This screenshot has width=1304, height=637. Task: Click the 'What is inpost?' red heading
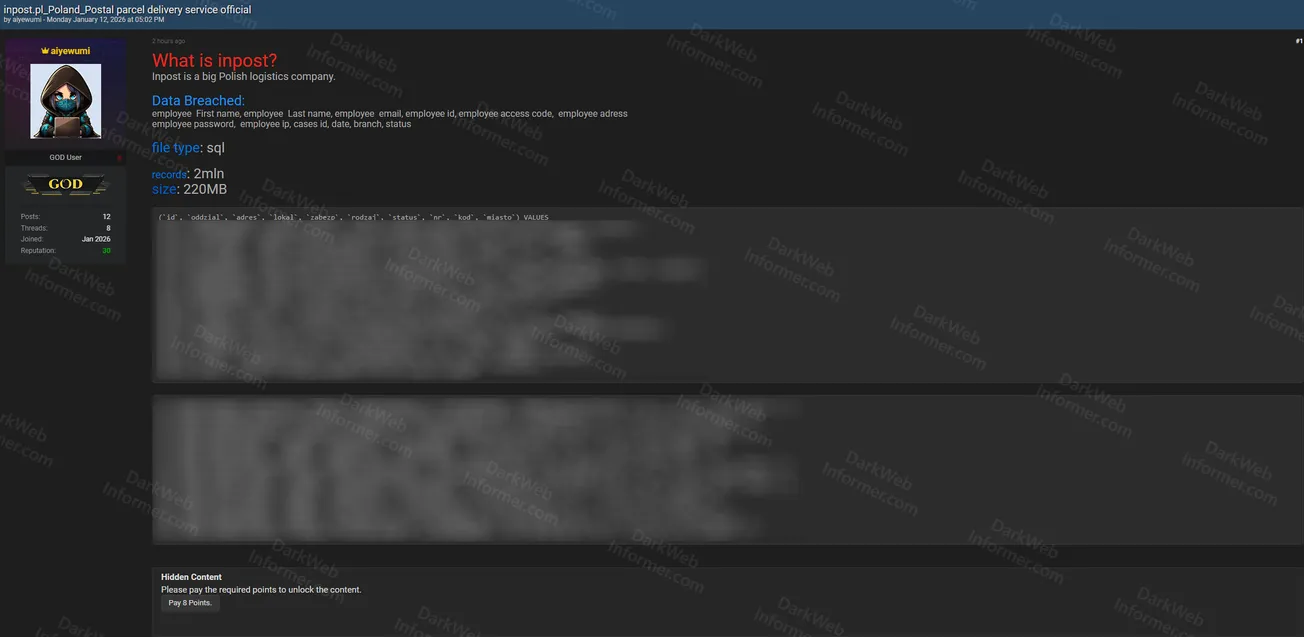point(214,61)
